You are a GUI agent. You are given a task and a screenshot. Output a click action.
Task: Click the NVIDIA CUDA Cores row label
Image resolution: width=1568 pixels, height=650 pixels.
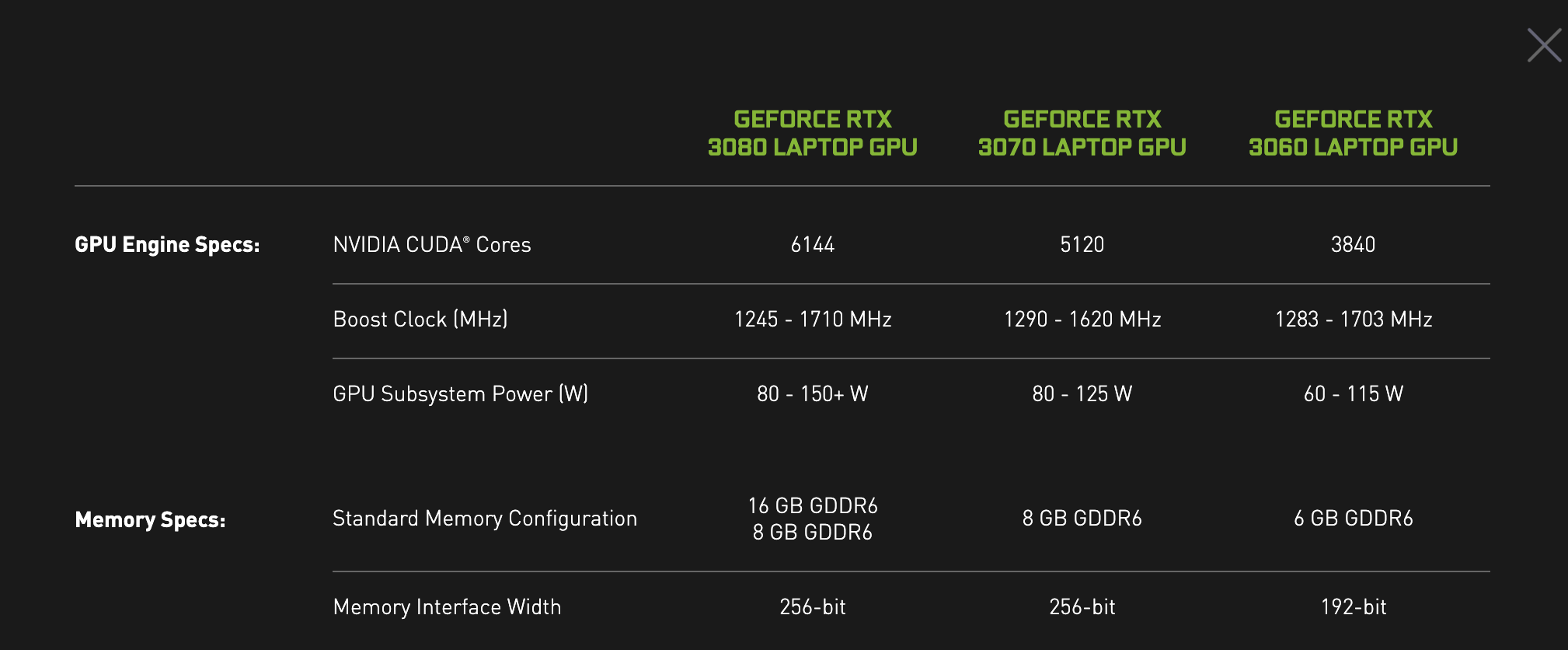coord(431,245)
